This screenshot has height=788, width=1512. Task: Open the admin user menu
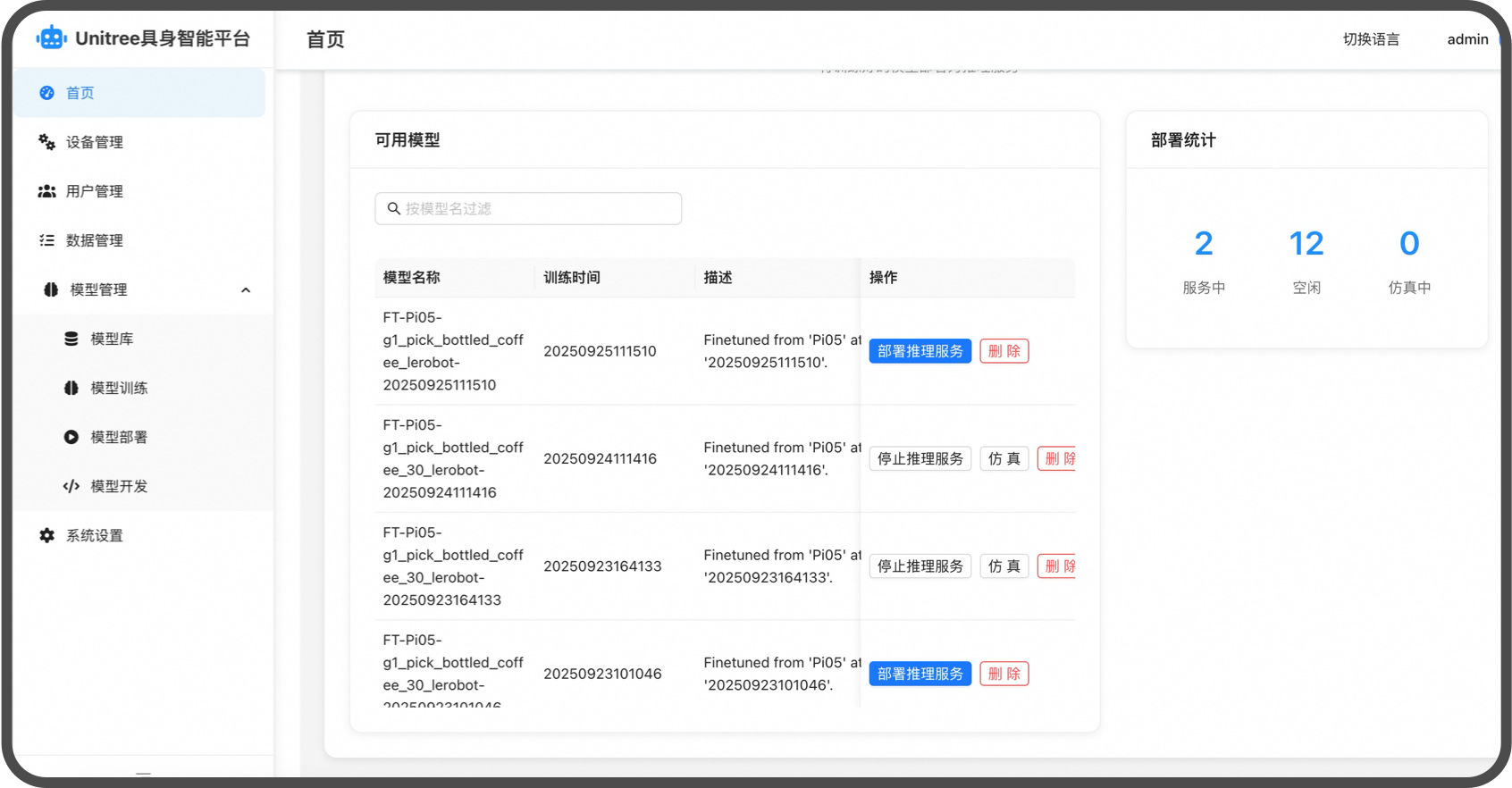[1467, 39]
